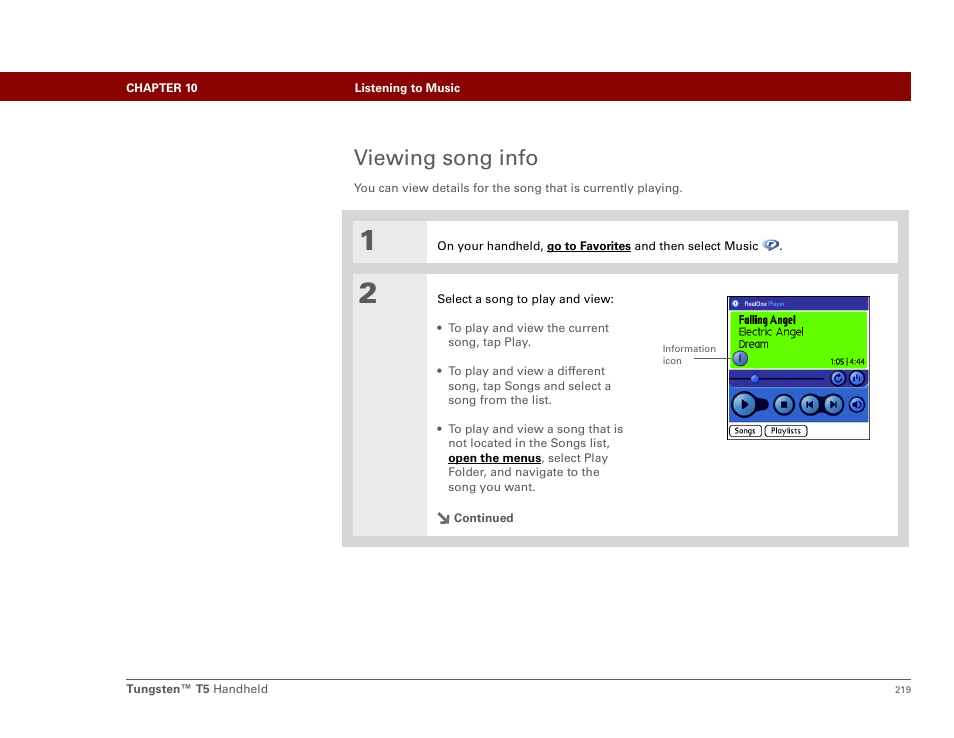Image resolution: width=954 pixels, height=738 pixels.
Task: Tap the Information icon in the player
Action: [740, 359]
